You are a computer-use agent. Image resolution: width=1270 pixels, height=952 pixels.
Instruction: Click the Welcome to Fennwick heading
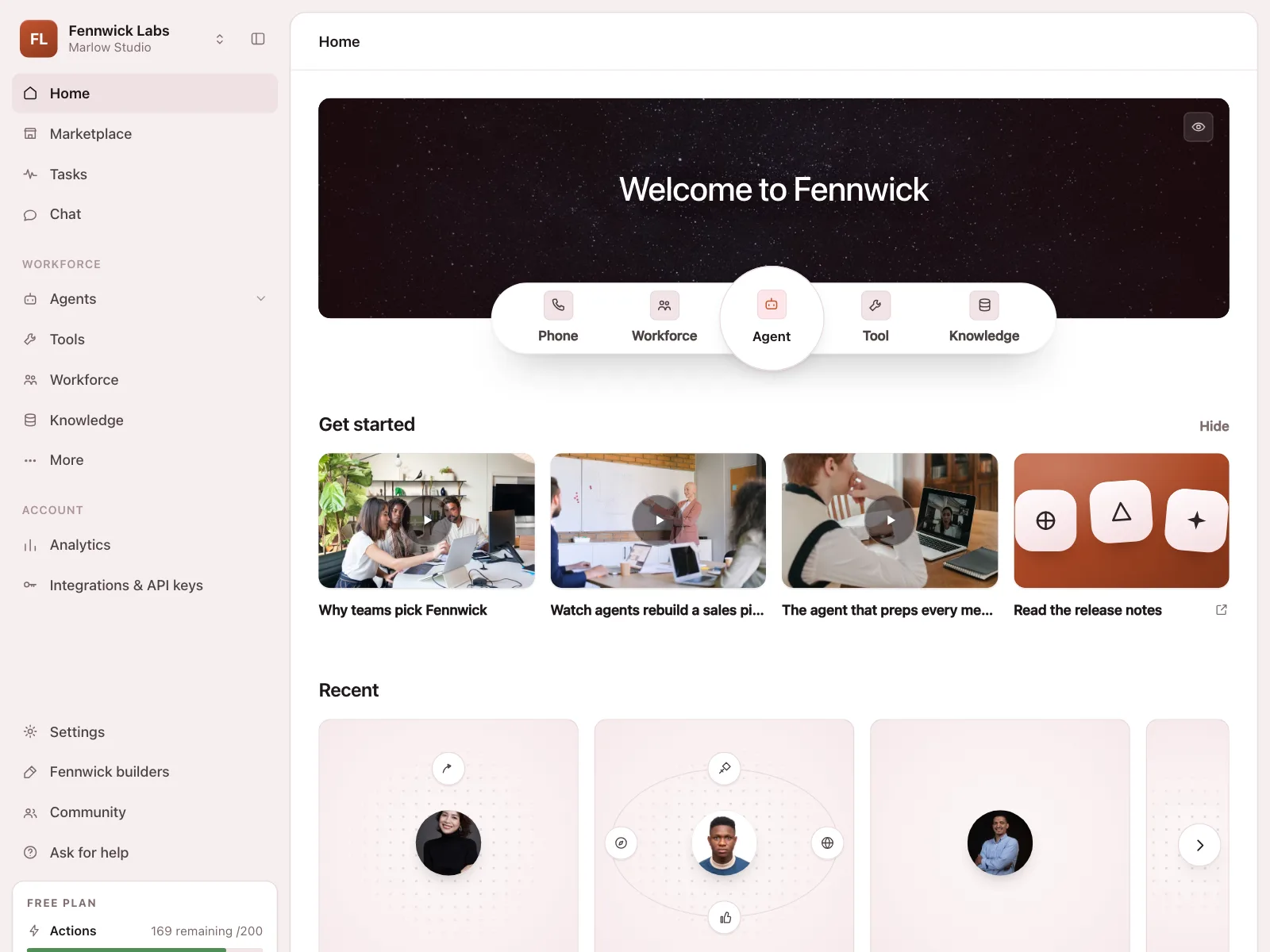pyautogui.click(x=774, y=190)
